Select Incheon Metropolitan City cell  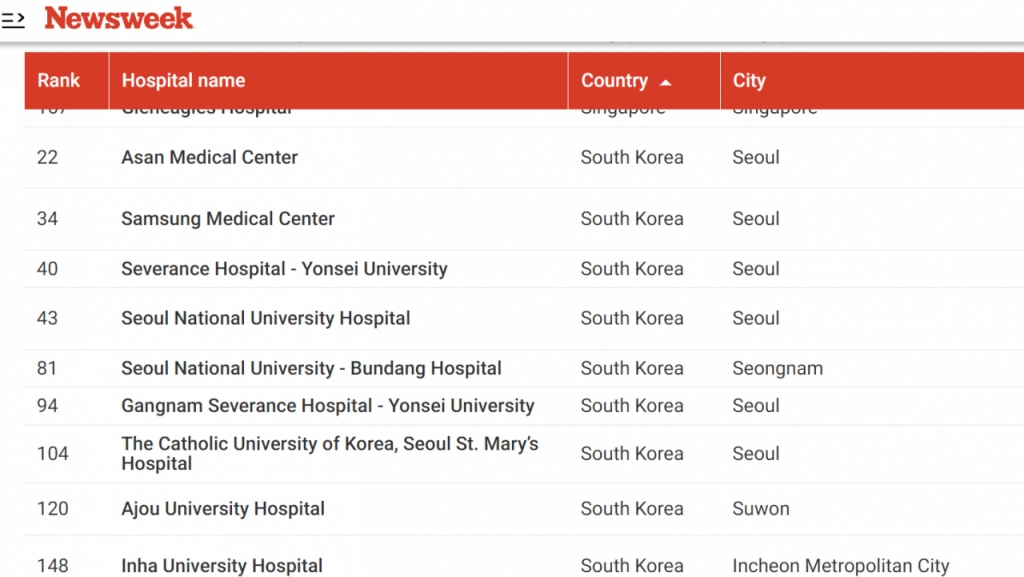(x=841, y=565)
